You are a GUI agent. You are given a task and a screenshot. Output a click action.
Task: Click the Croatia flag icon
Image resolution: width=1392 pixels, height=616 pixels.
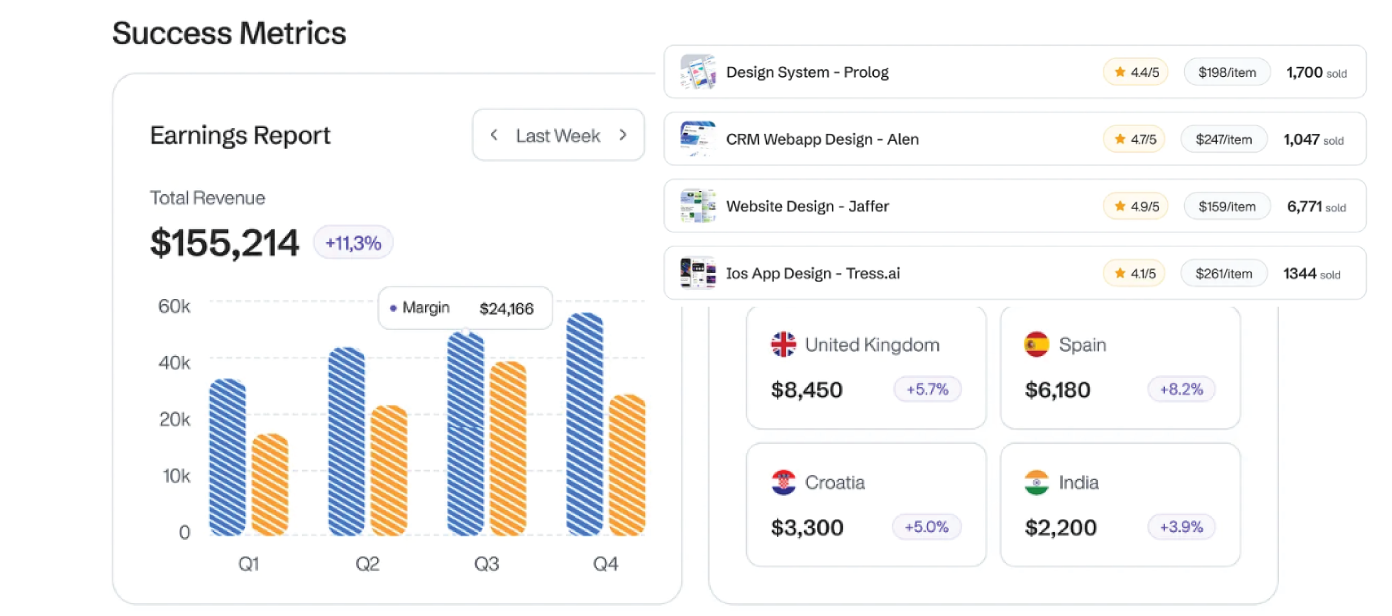point(783,483)
